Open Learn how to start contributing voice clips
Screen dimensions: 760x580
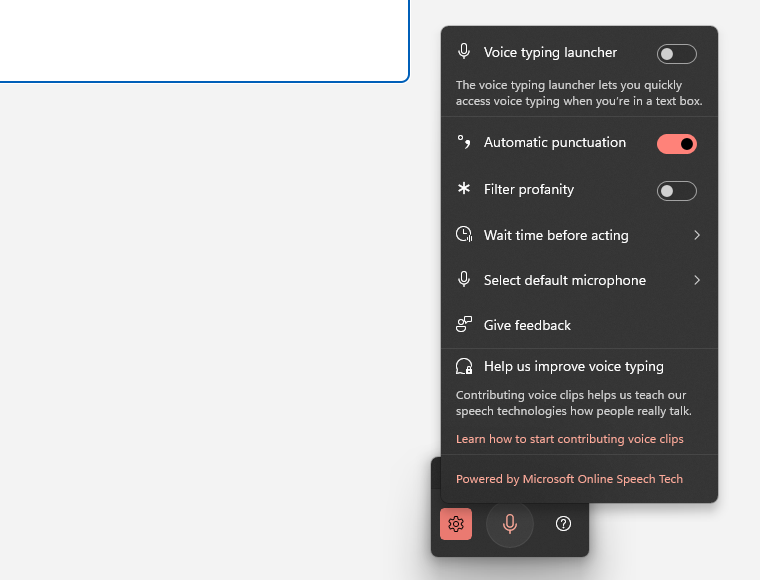pyautogui.click(x=570, y=439)
